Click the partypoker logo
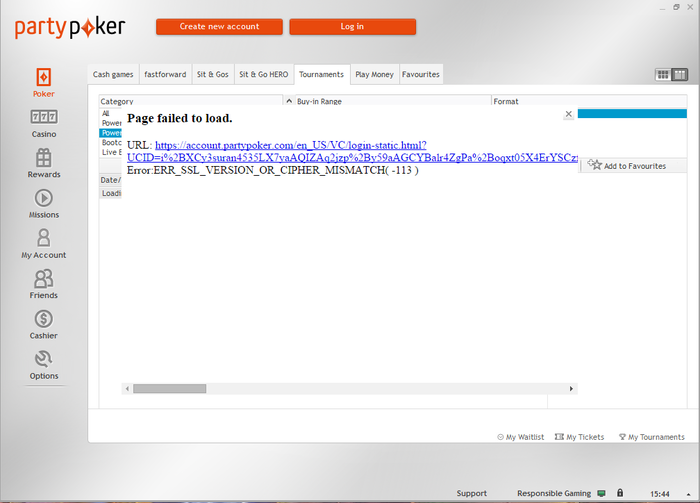 point(70,28)
